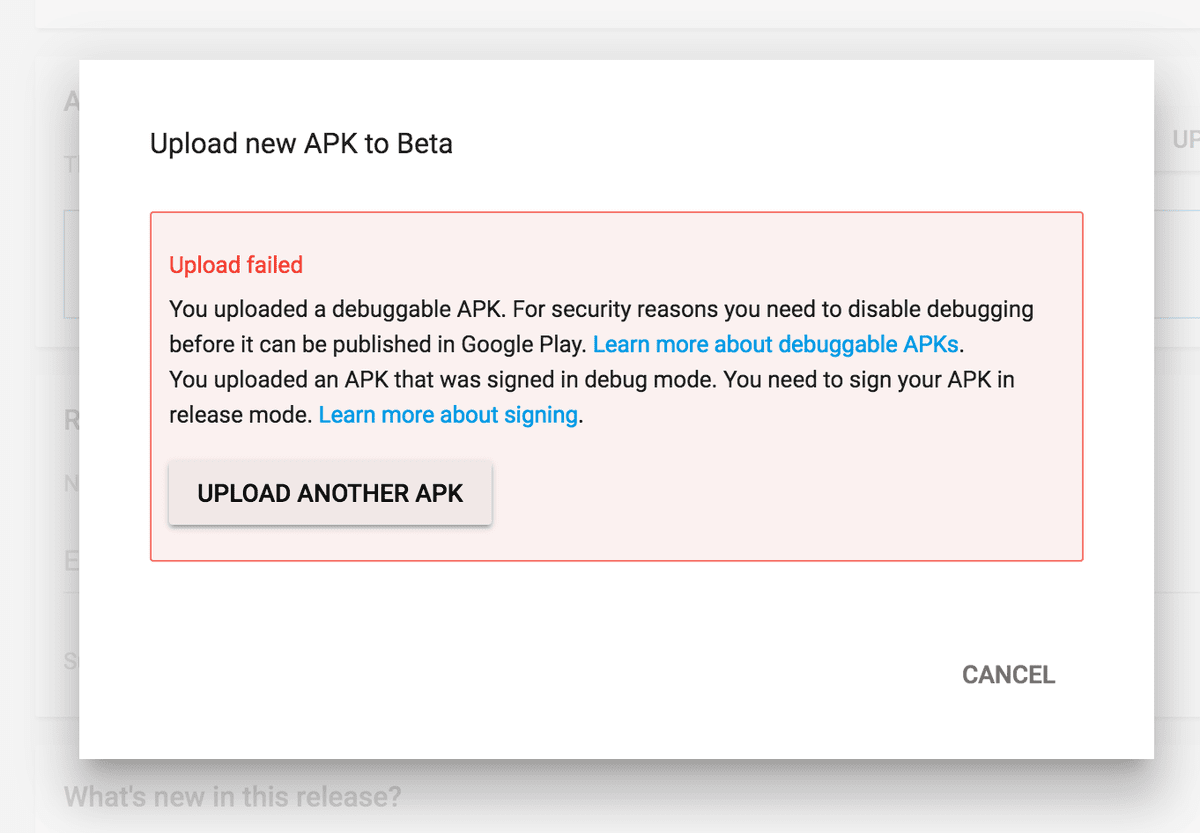This screenshot has height=833, width=1200.
Task: Select the red Upload failed heading
Action: coord(236,265)
